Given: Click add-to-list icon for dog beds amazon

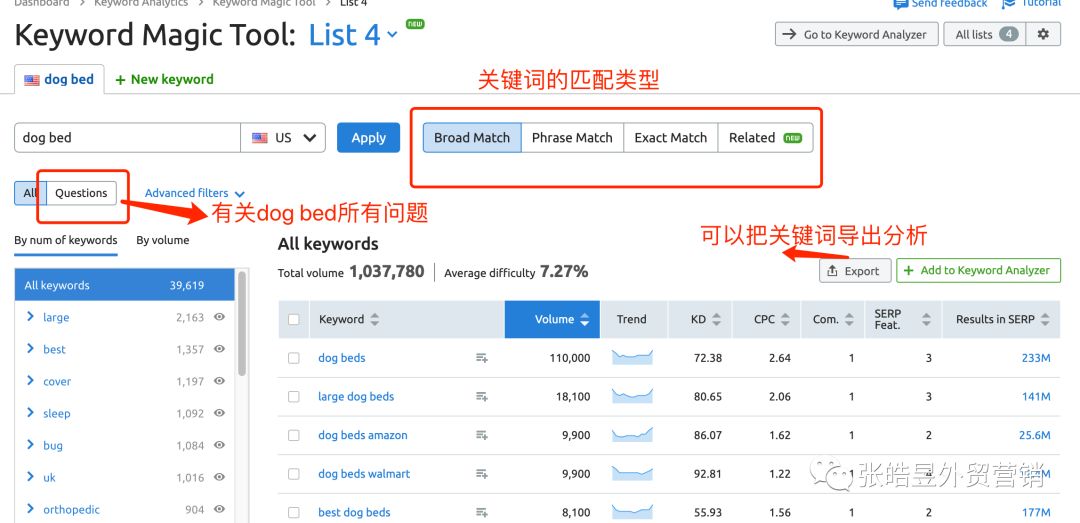Looking at the screenshot, I should click(x=482, y=435).
